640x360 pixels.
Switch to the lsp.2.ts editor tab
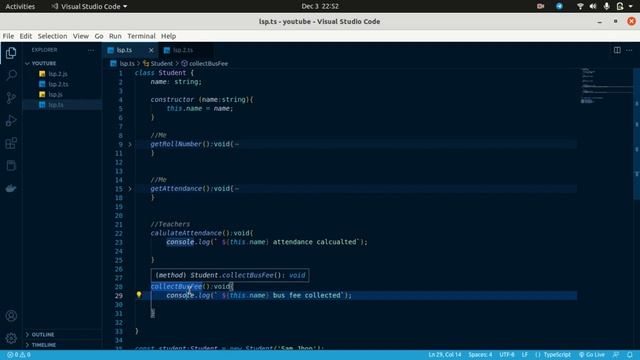183,50
